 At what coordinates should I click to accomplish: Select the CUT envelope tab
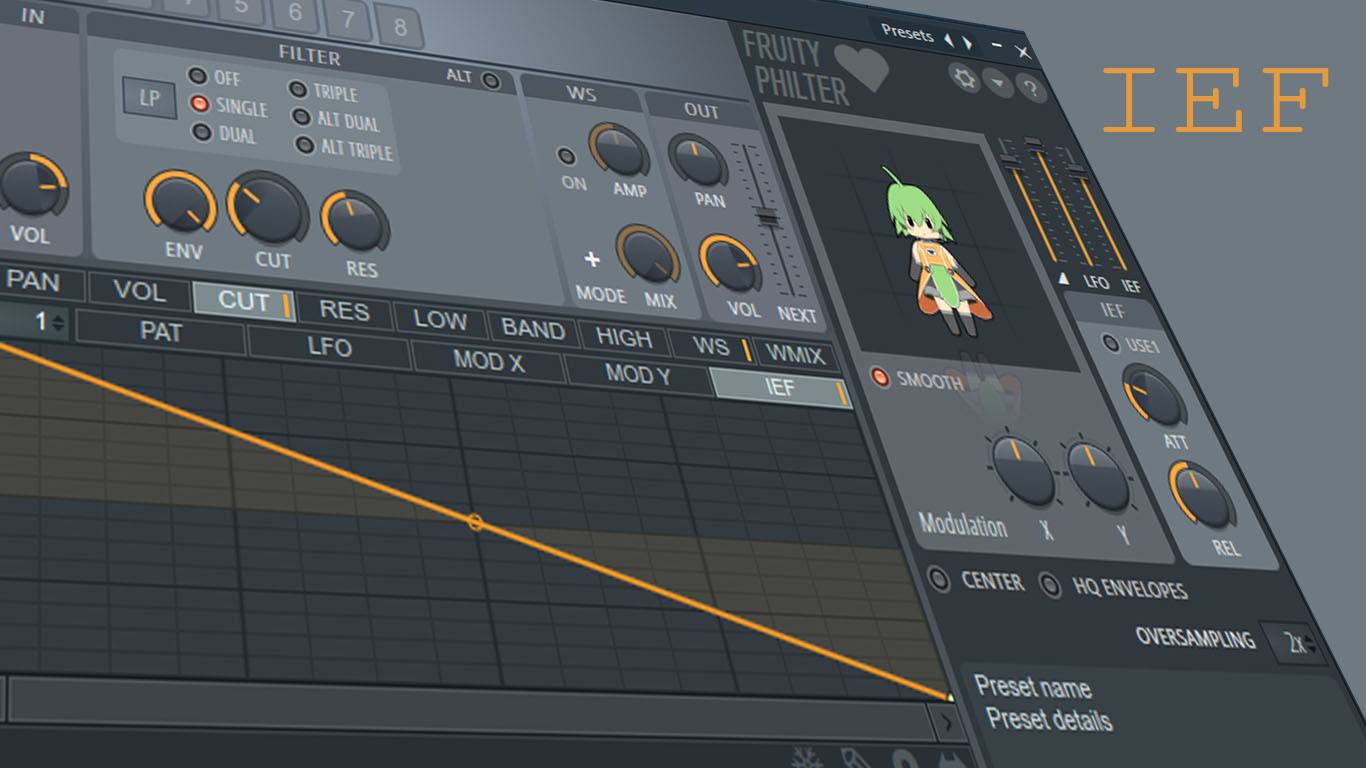tap(243, 300)
